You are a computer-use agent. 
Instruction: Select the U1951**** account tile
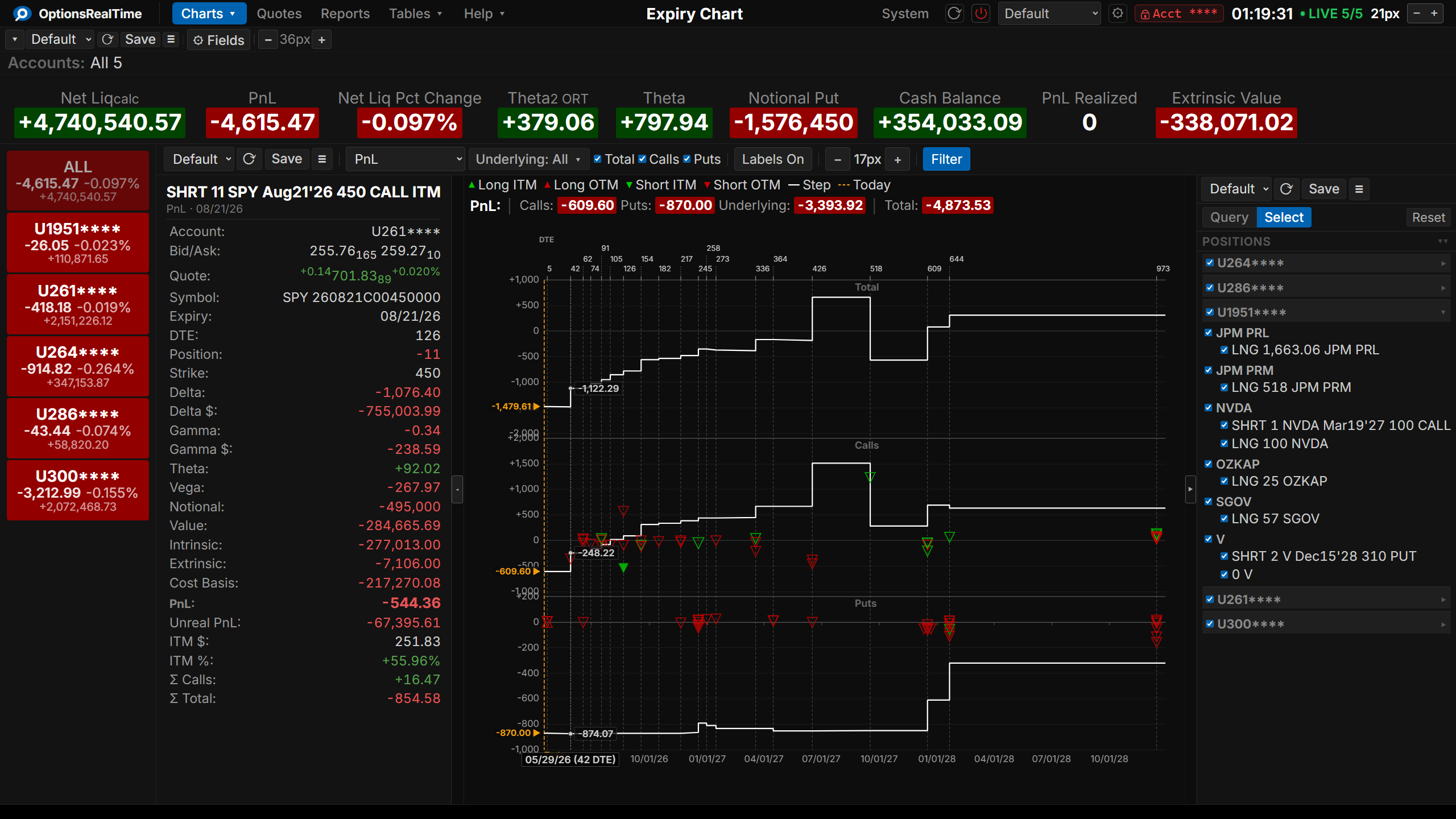[78, 243]
